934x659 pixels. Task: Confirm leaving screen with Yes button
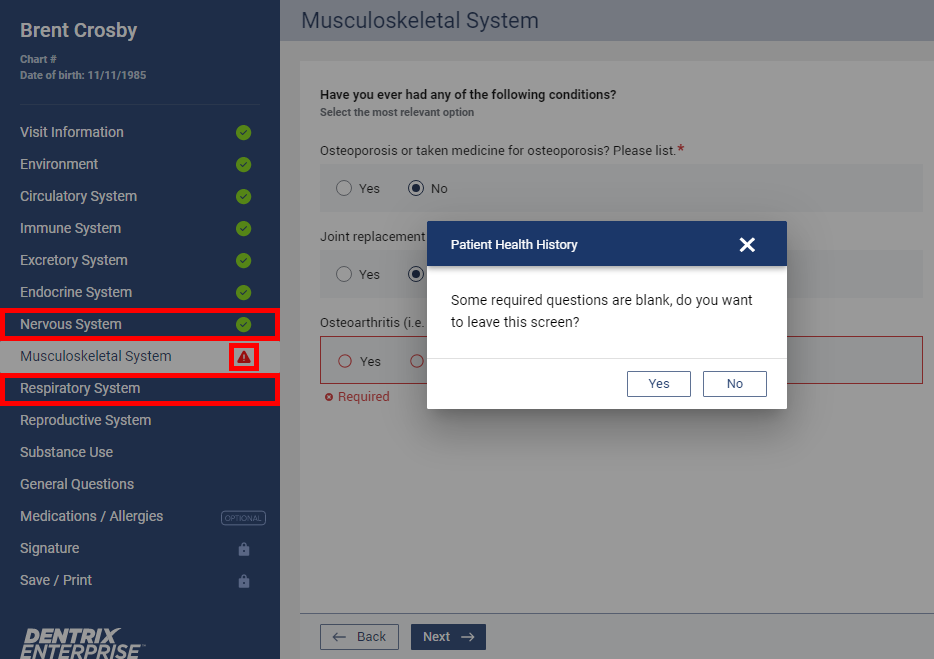pyautogui.click(x=659, y=384)
